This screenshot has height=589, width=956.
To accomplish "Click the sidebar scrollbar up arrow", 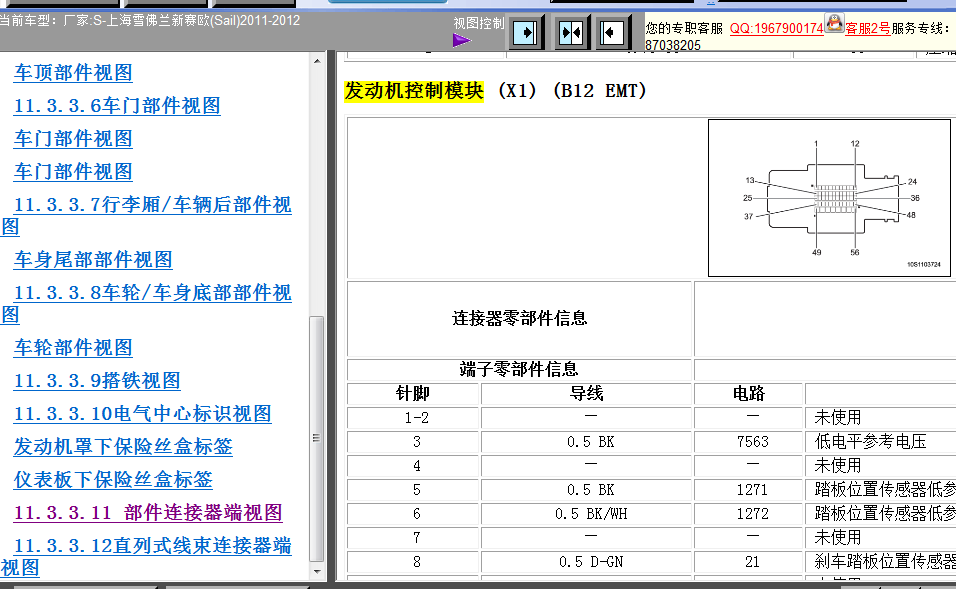I will (316, 61).
